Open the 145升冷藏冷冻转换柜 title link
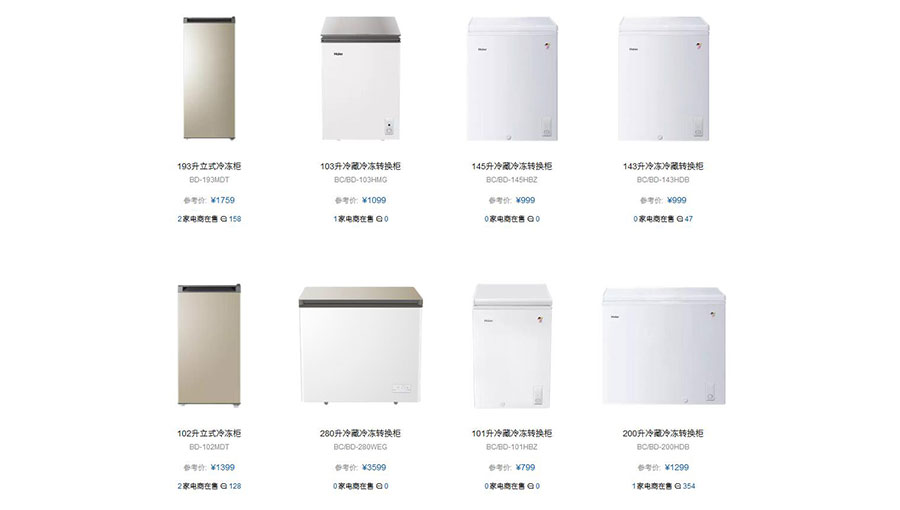 click(x=511, y=166)
